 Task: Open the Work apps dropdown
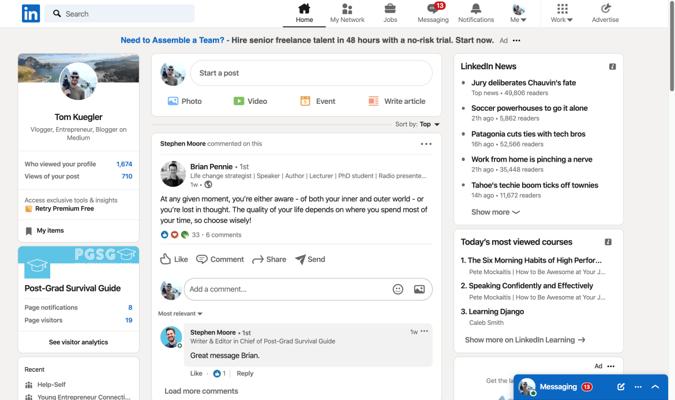(562, 13)
